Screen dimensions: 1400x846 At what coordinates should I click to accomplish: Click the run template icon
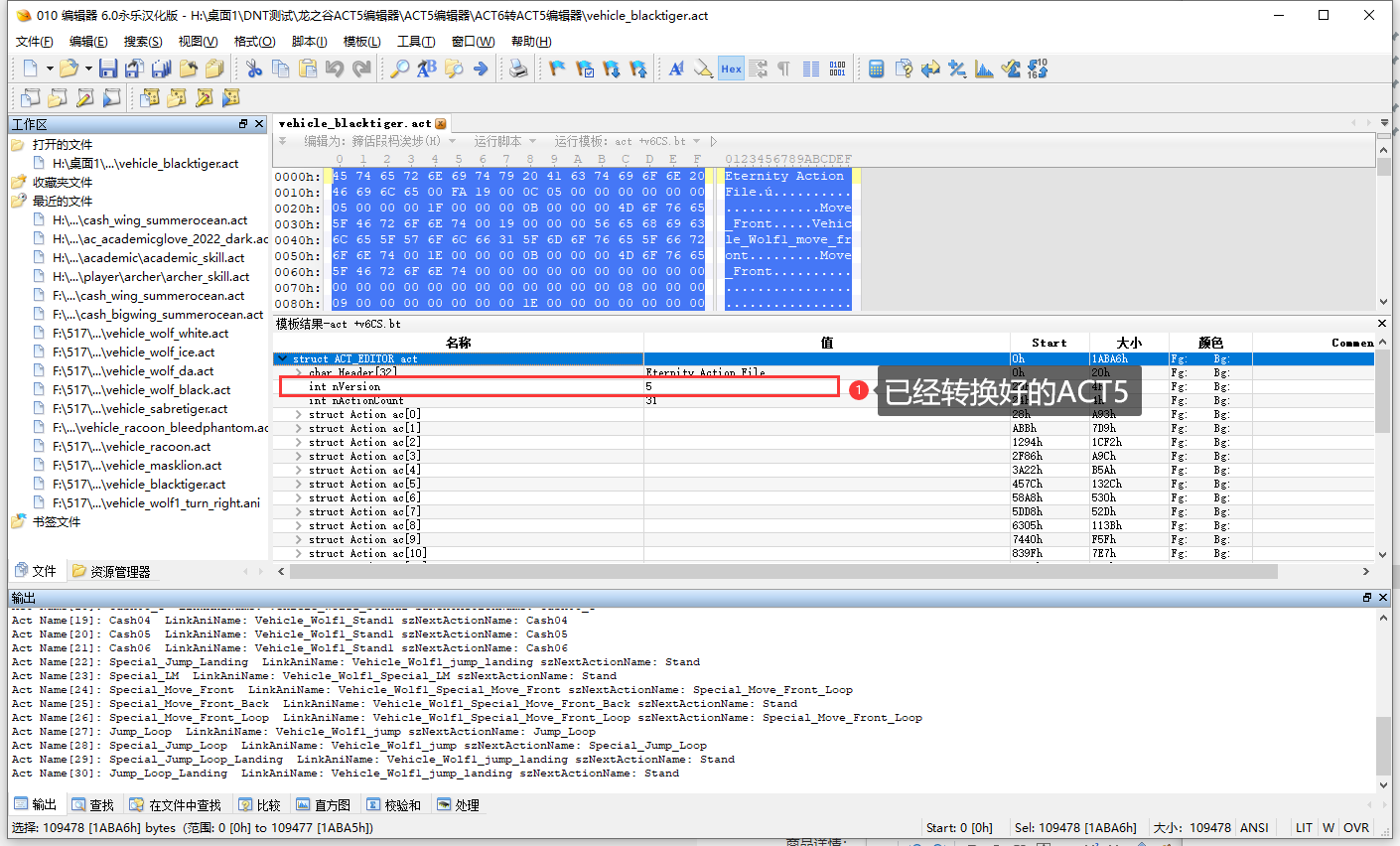click(x=230, y=97)
